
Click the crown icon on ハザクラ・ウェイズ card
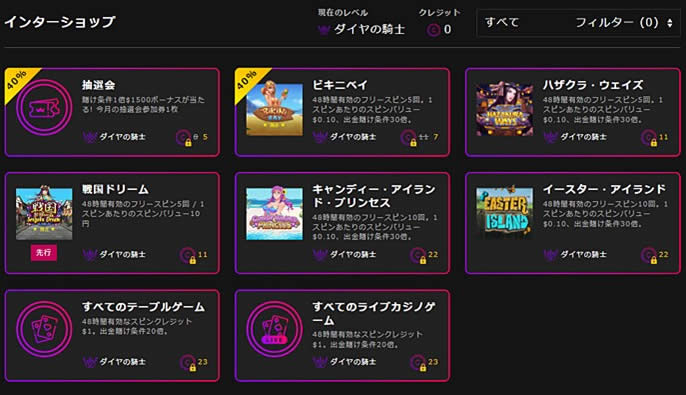550,137
